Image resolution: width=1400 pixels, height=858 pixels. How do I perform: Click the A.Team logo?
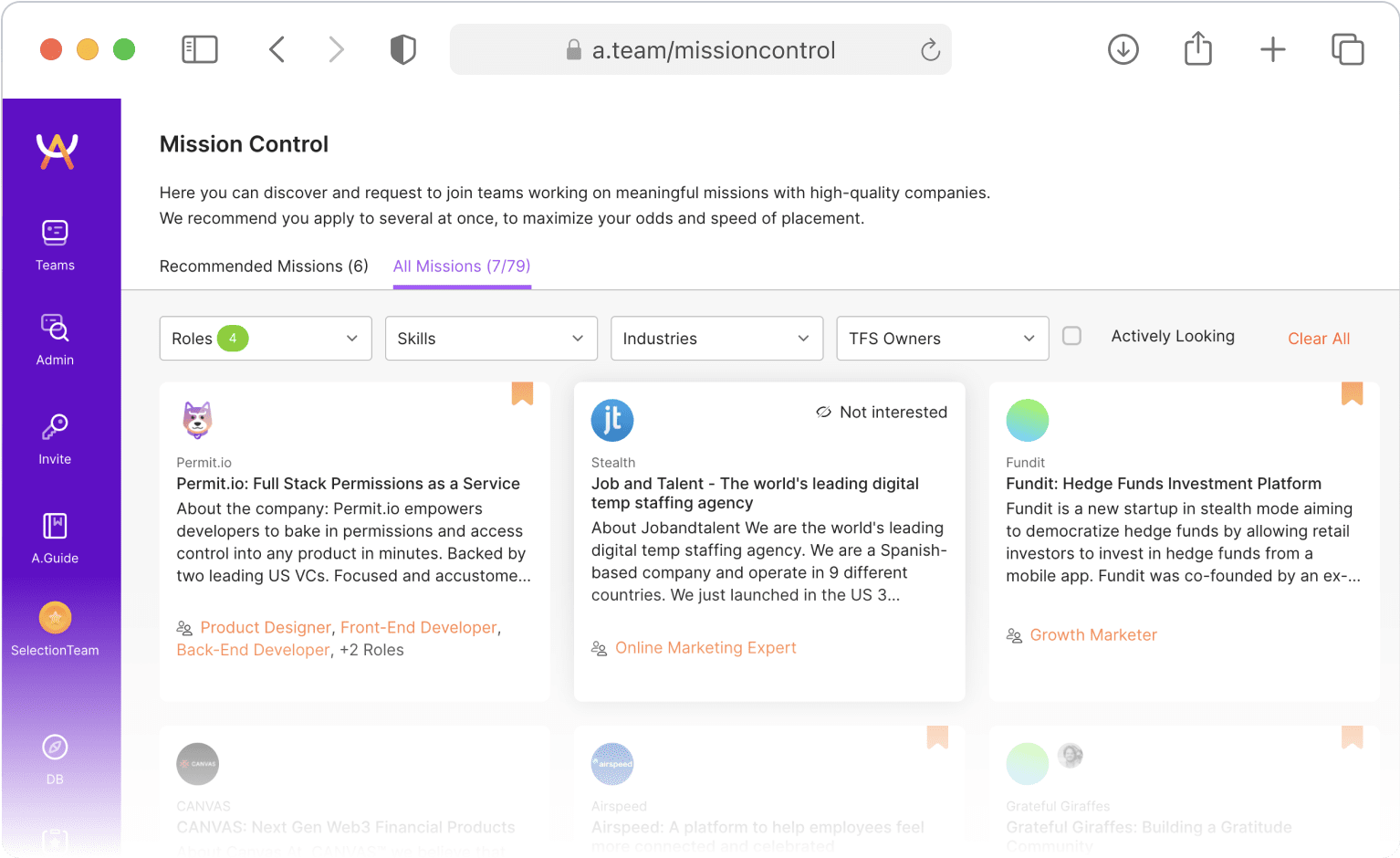pos(57,151)
